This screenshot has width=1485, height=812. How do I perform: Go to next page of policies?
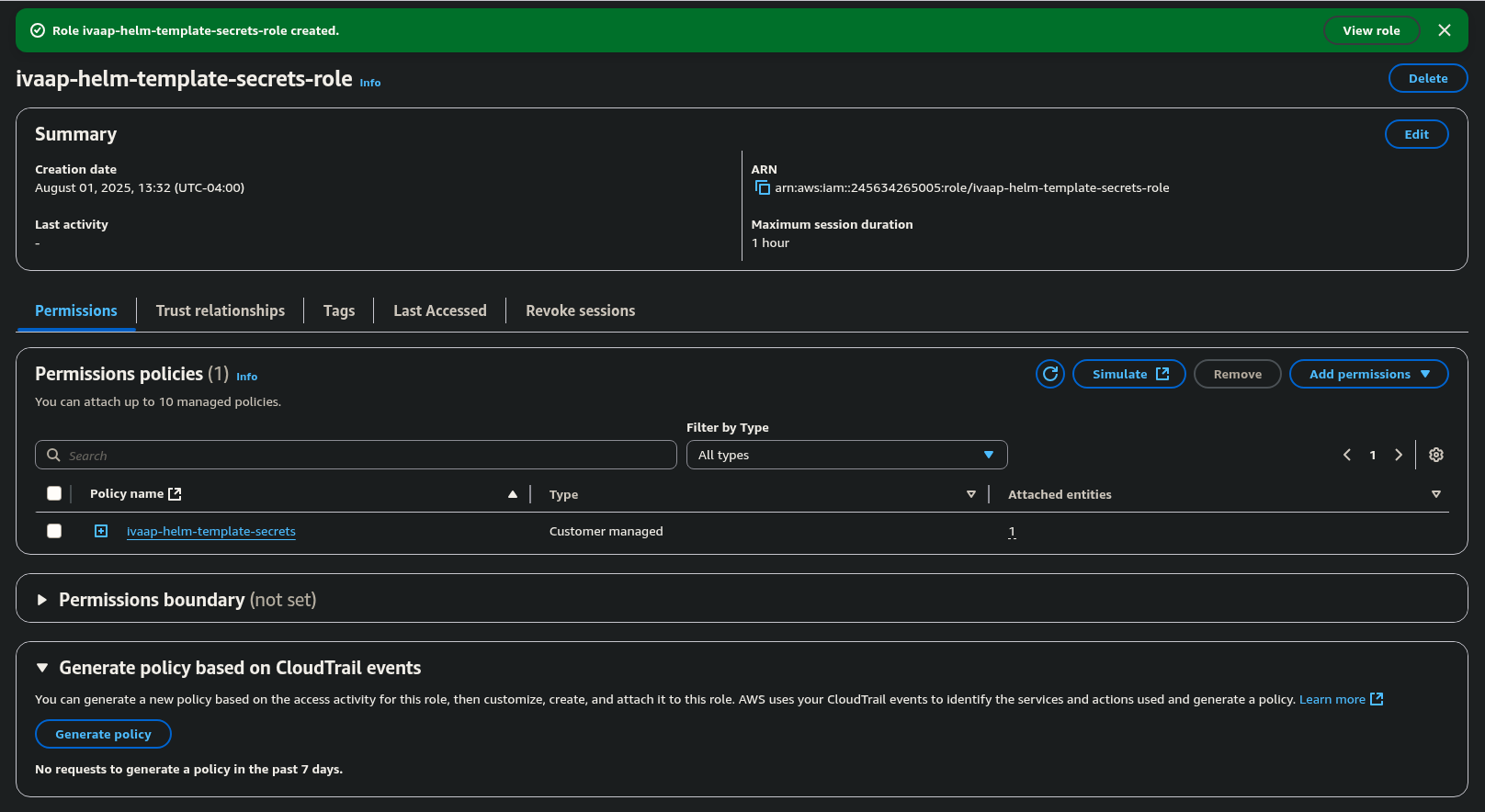point(1399,455)
